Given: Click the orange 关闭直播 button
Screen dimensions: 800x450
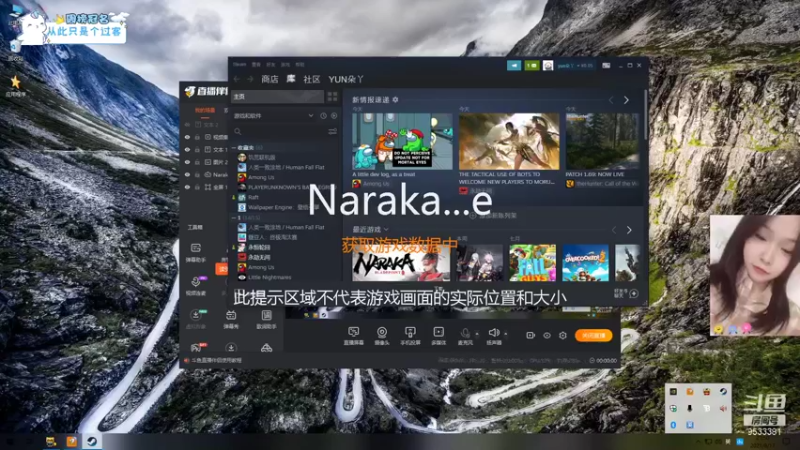Looking at the screenshot, I should 593,335.
